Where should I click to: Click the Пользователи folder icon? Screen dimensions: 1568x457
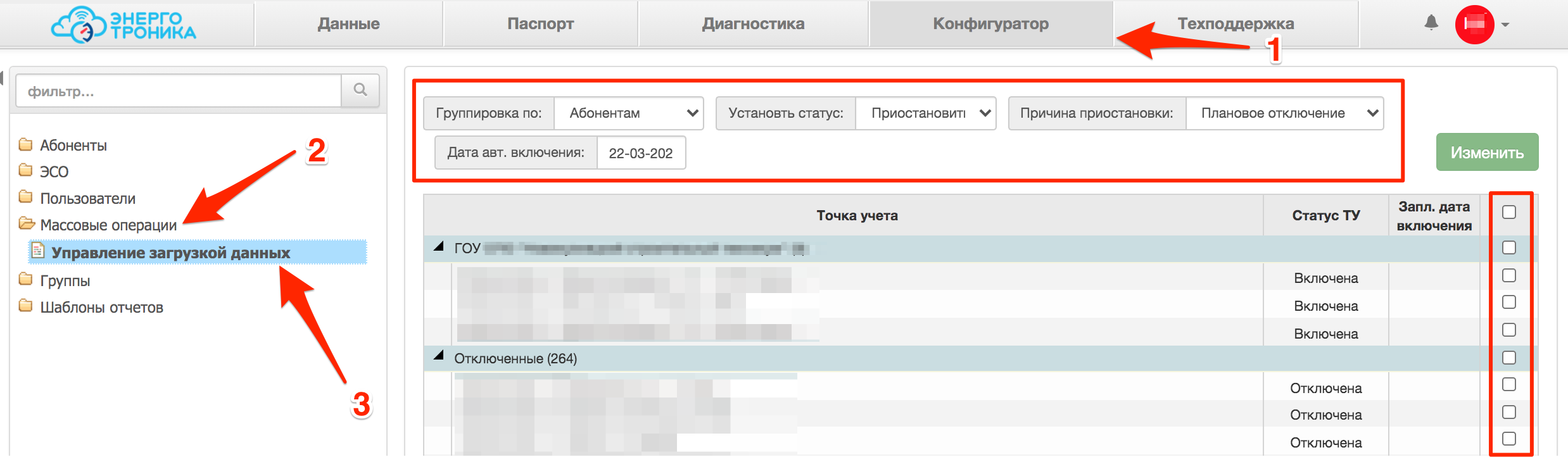click(x=25, y=197)
